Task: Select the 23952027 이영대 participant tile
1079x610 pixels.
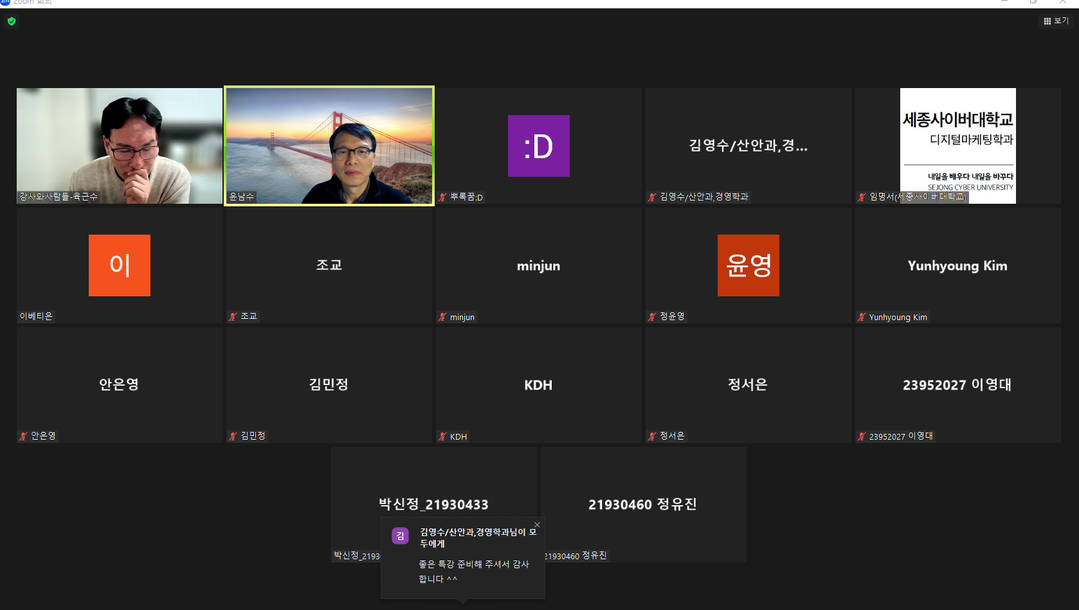Action: point(957,384)
